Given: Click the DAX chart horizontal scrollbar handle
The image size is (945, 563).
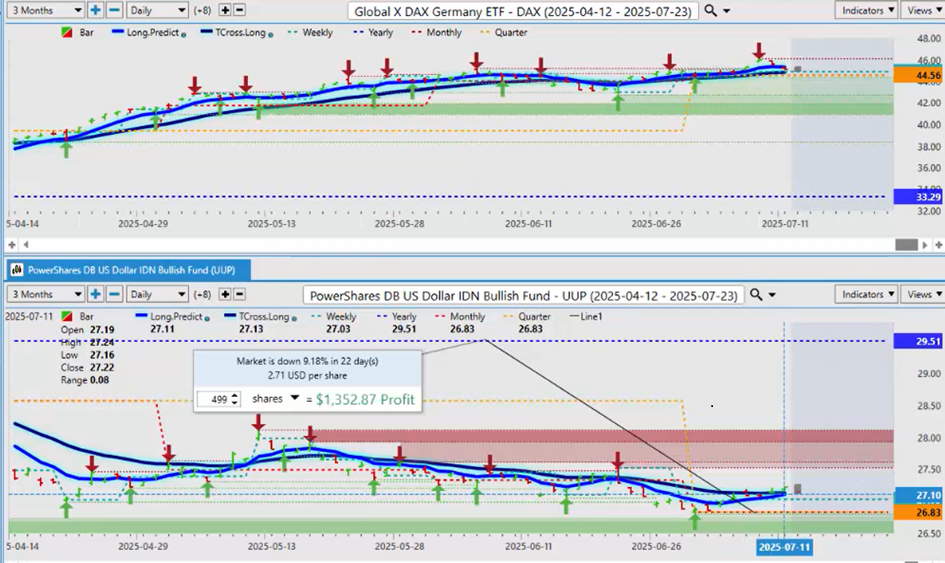Looking at the screenshot, I should [906, 244].
